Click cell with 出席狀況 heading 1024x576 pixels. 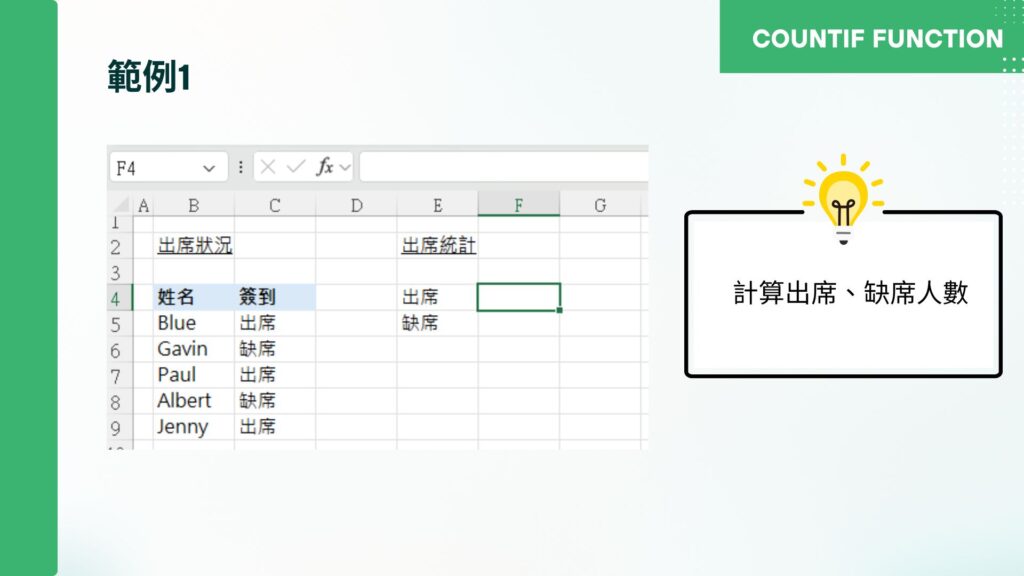click(194, 246)
